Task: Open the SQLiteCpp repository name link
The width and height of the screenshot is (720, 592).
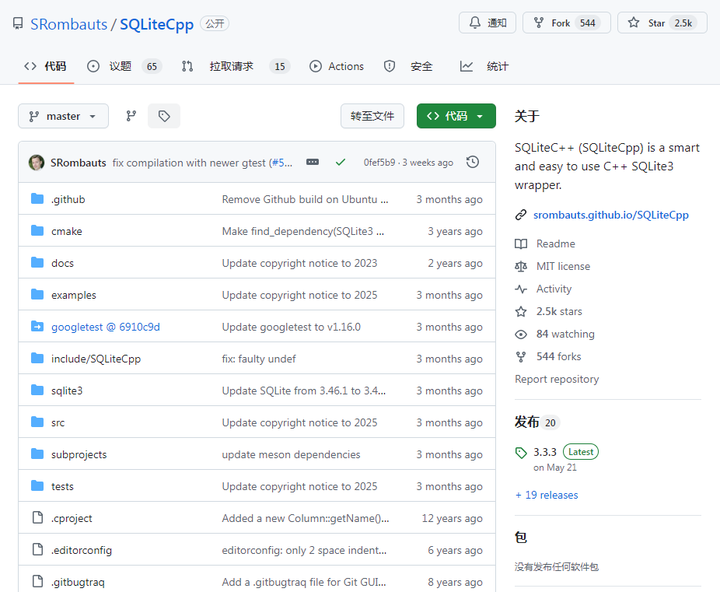Action: pos(157,24)
